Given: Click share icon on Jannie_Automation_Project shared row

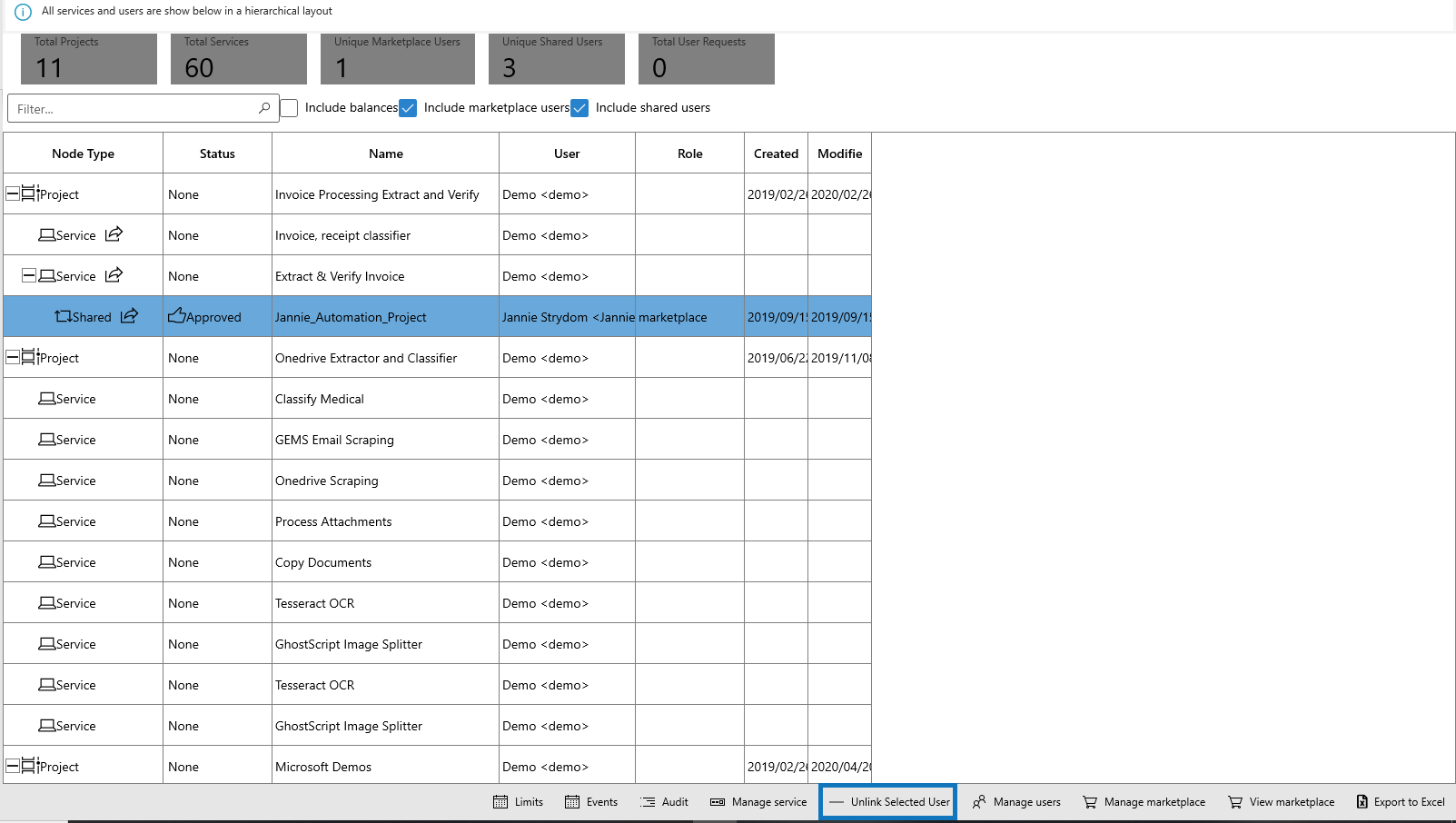Looking at the screenshot, I should pyautogui.click(x=129, y=316).
